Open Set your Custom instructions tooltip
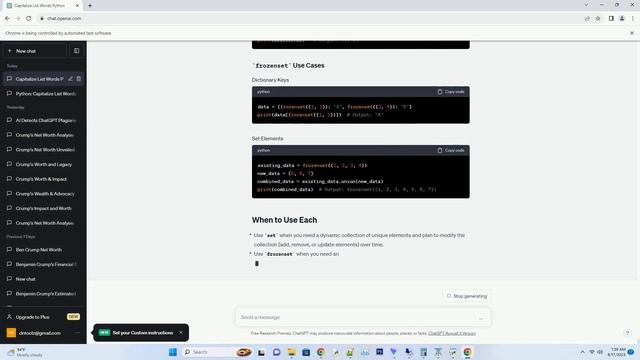Image resolution: width=640 pixels, height=360 pixels. pyautogui.click(x=142, y=333)
